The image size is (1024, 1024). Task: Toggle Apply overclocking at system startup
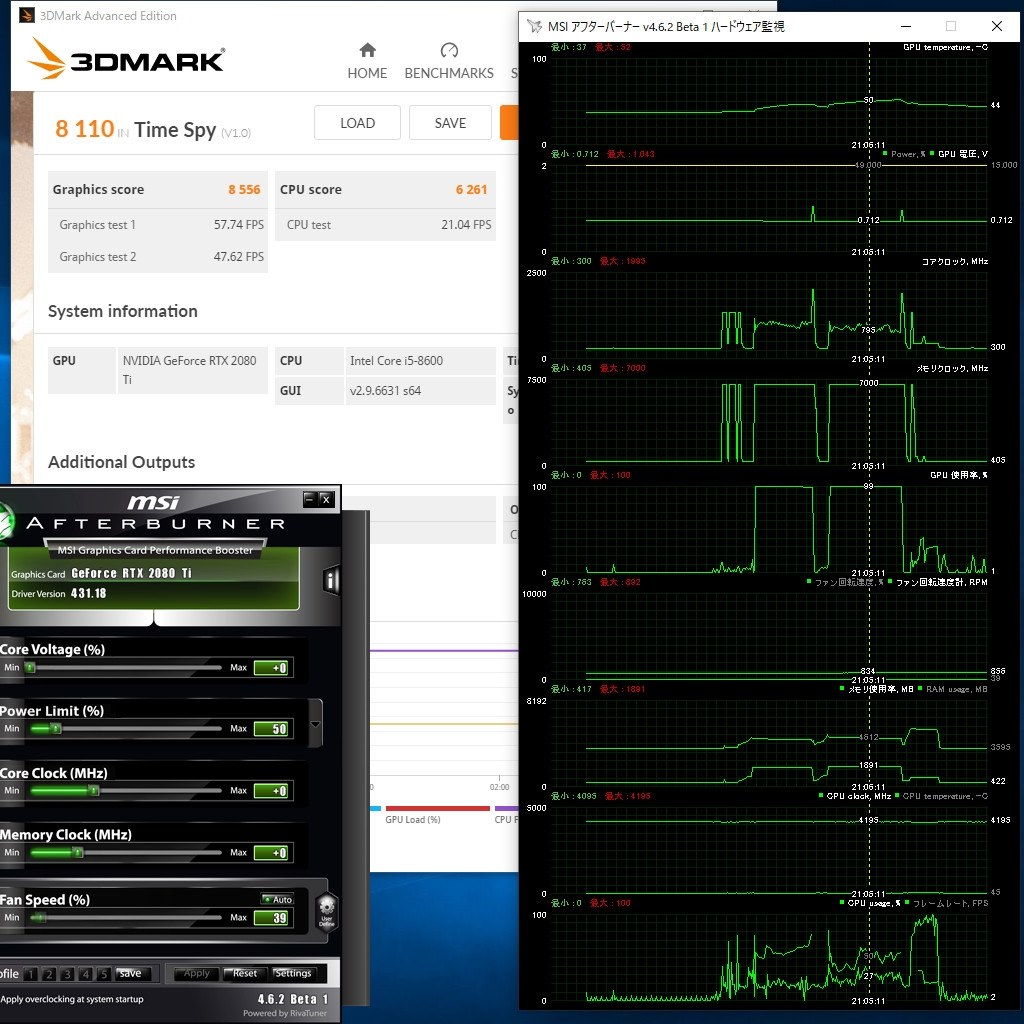pyautogui.click(x=72, y=999)
